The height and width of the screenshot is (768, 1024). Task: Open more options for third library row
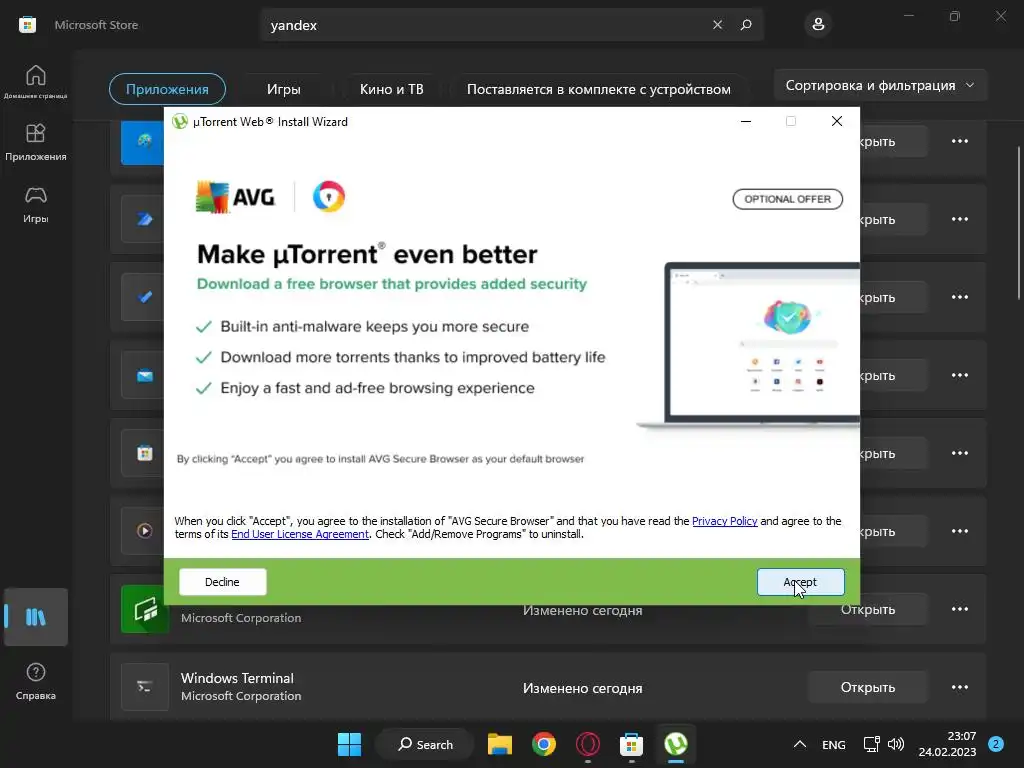tap(959, 297)
